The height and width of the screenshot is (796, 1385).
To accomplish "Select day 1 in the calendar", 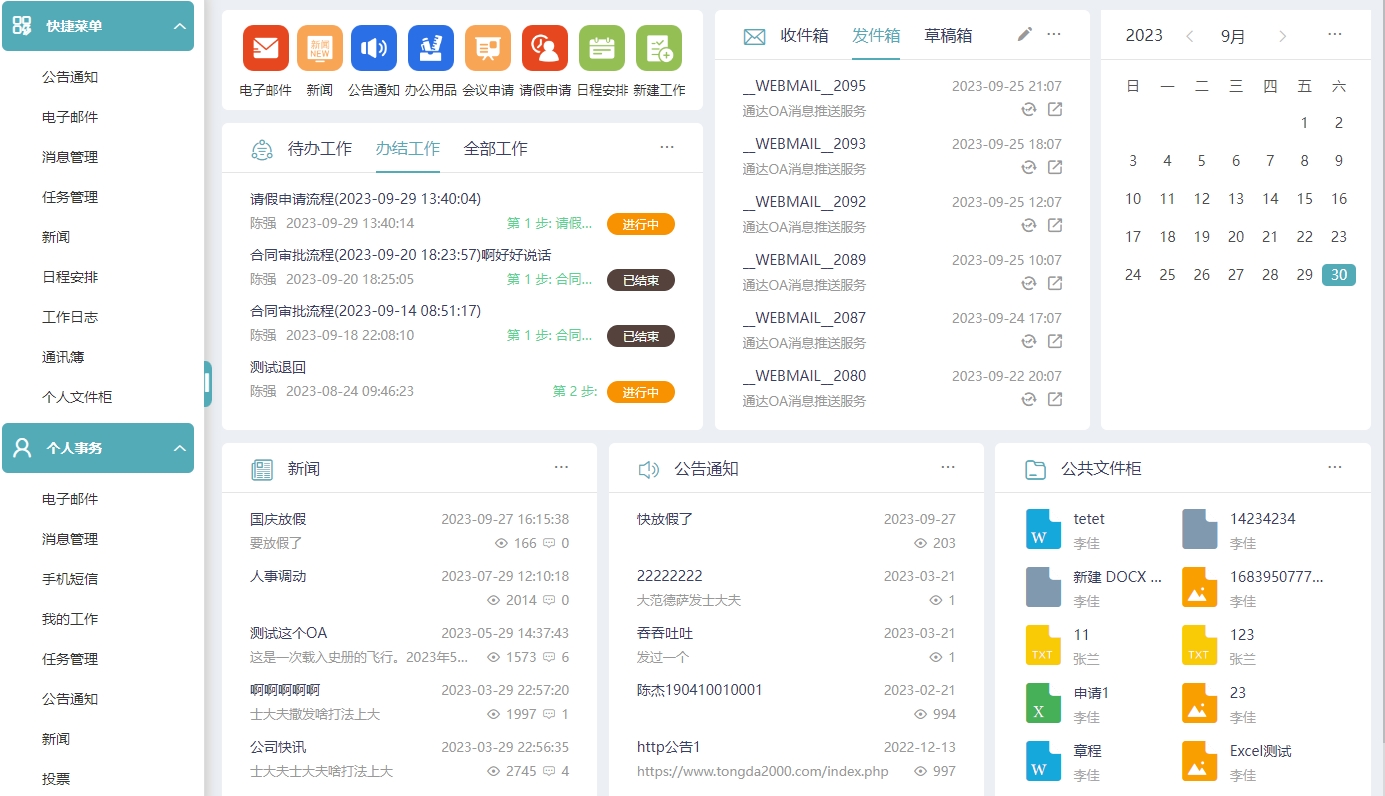I will (1304, 123).
